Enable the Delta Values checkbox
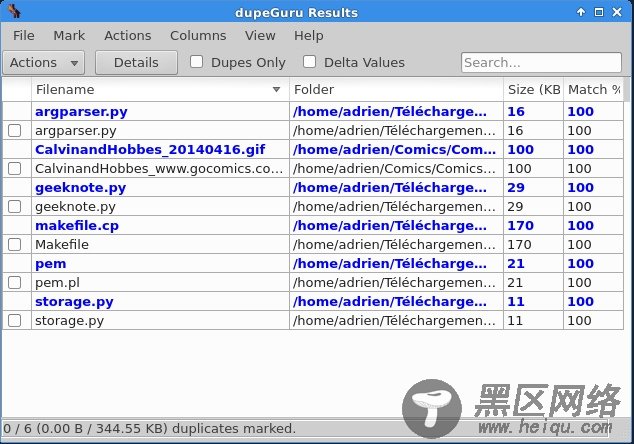 [x=309, y=62]
